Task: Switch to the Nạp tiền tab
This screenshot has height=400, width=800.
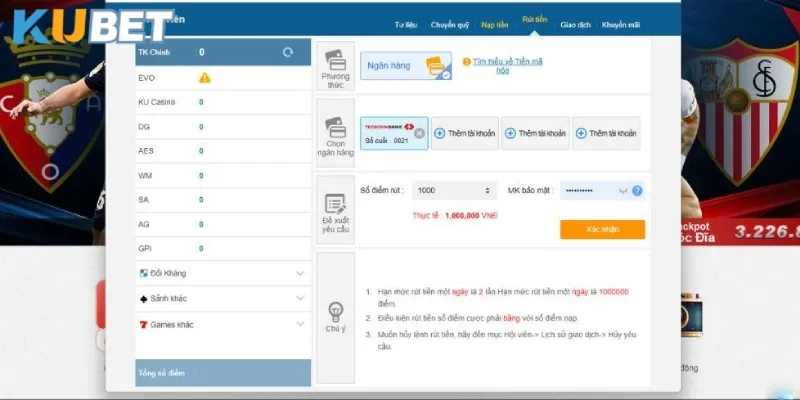Action: (x=494, y=24)
